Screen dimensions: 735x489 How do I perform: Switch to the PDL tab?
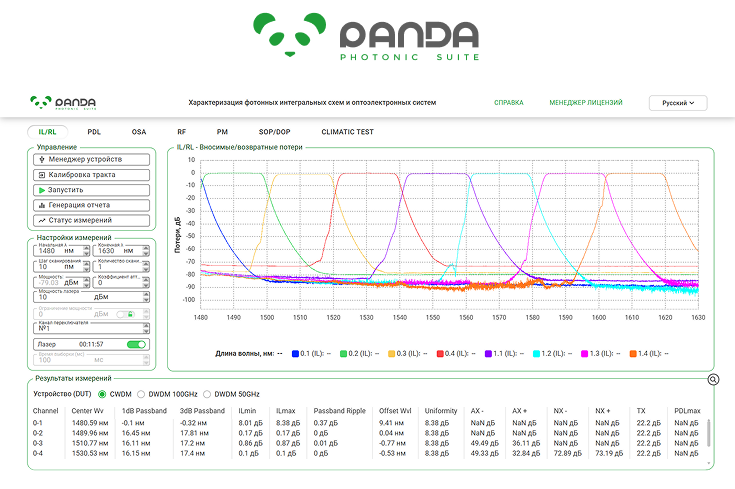[94, 132]
